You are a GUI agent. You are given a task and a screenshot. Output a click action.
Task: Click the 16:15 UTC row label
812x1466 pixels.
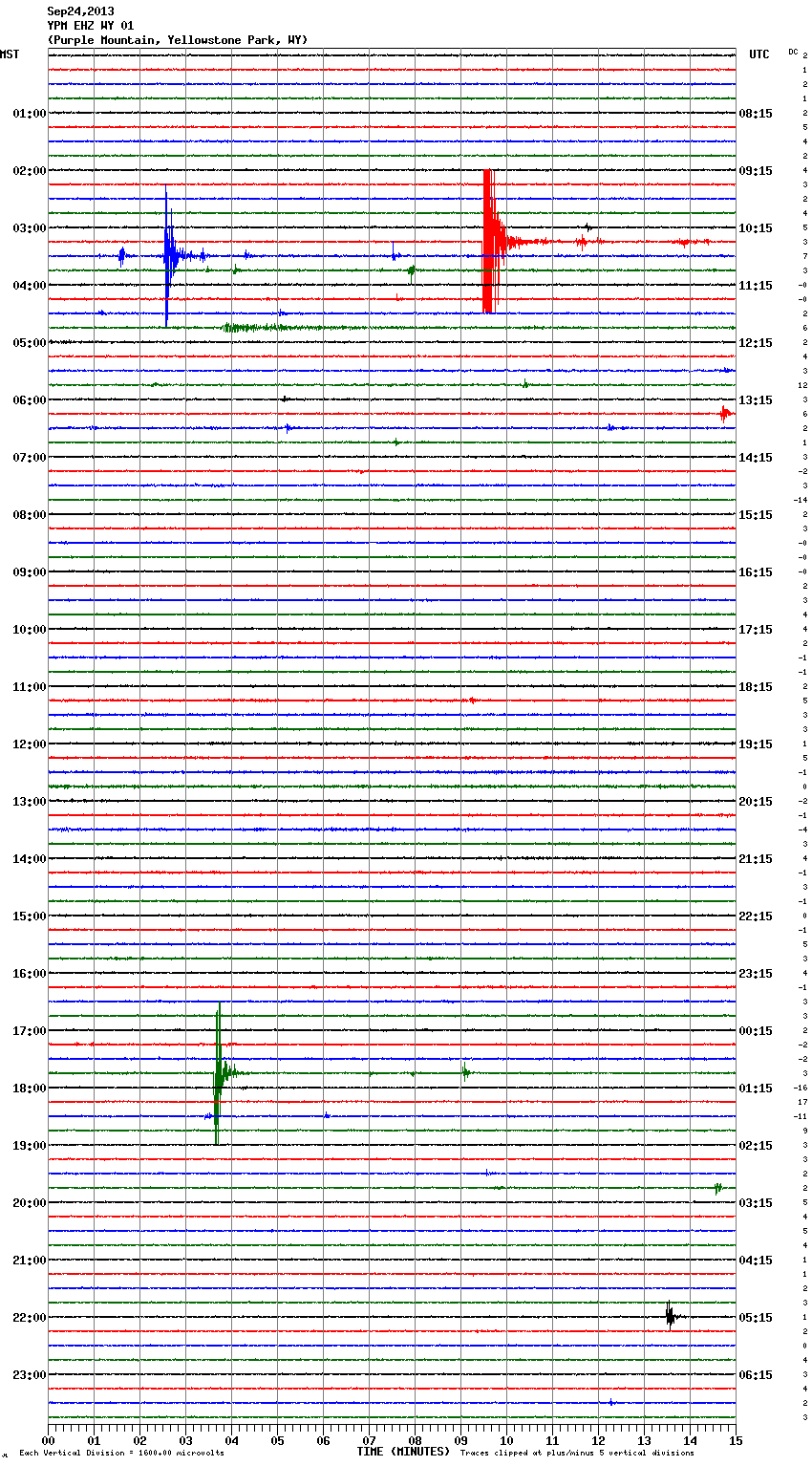[x=756, y=572]
